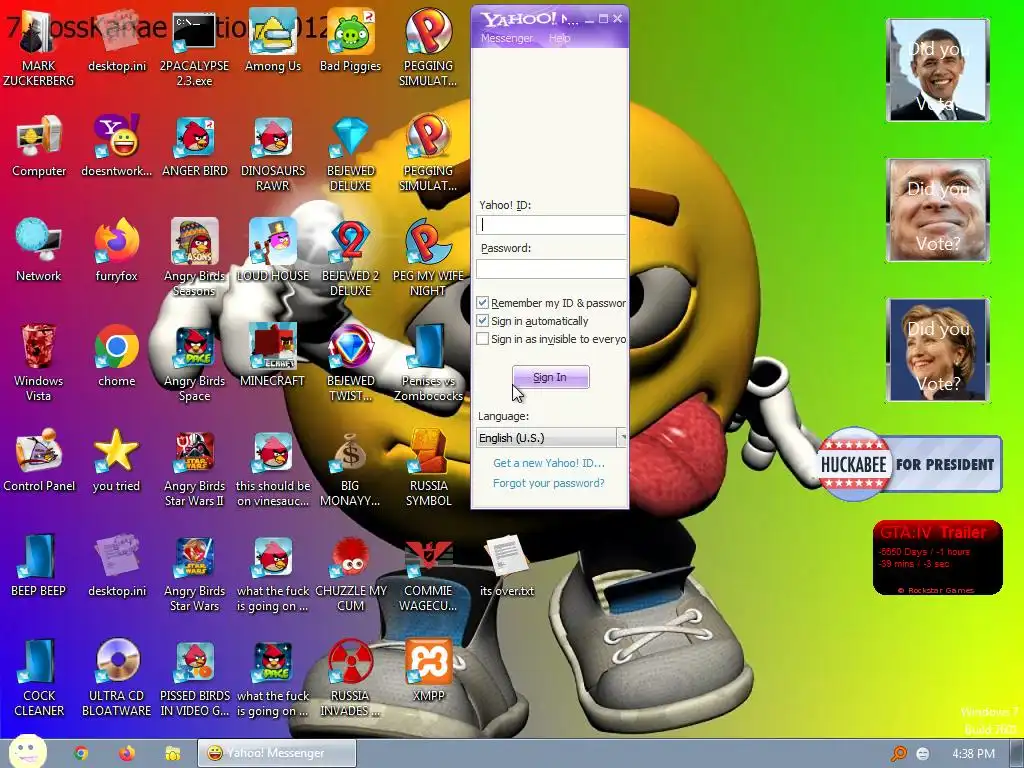The image size is (1024, 768).
Task: Open the folder icon on the taskbar
Action: coord(172,753)
